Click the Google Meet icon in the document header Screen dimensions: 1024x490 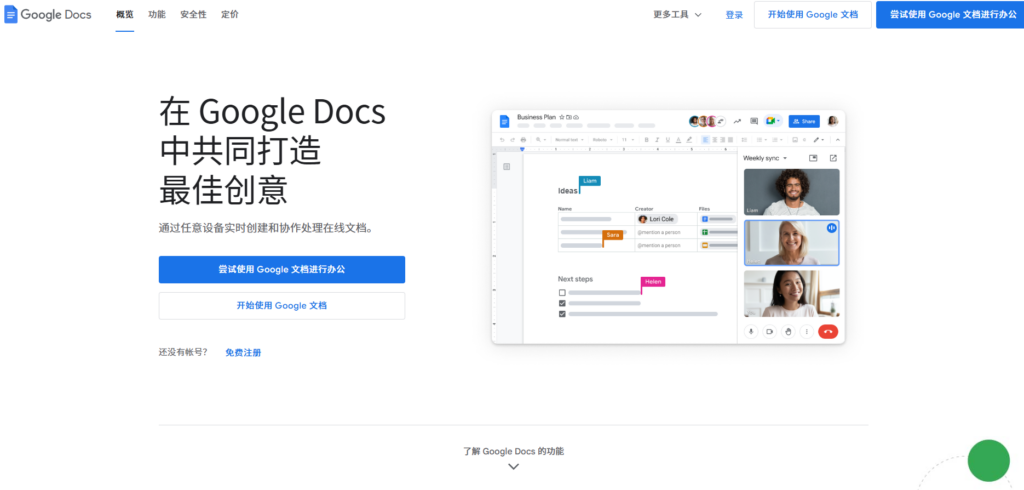click(x=772, y=121)
